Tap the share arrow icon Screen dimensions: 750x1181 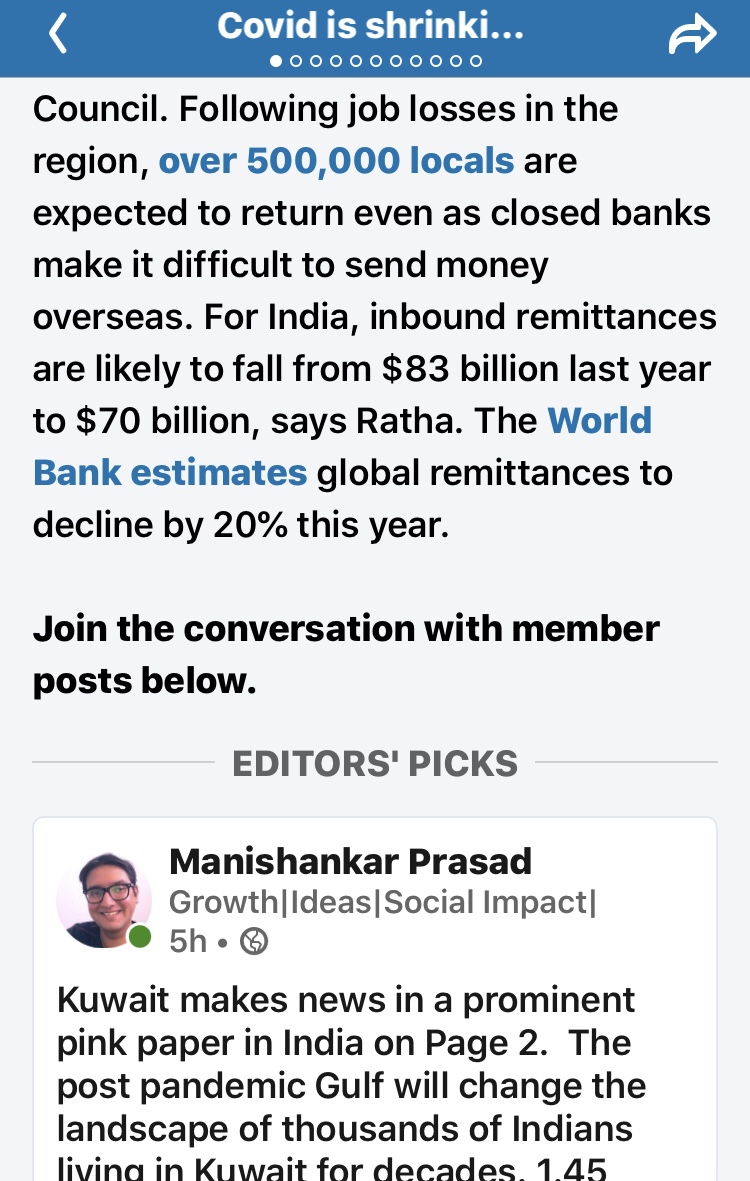tap(692, 35)
